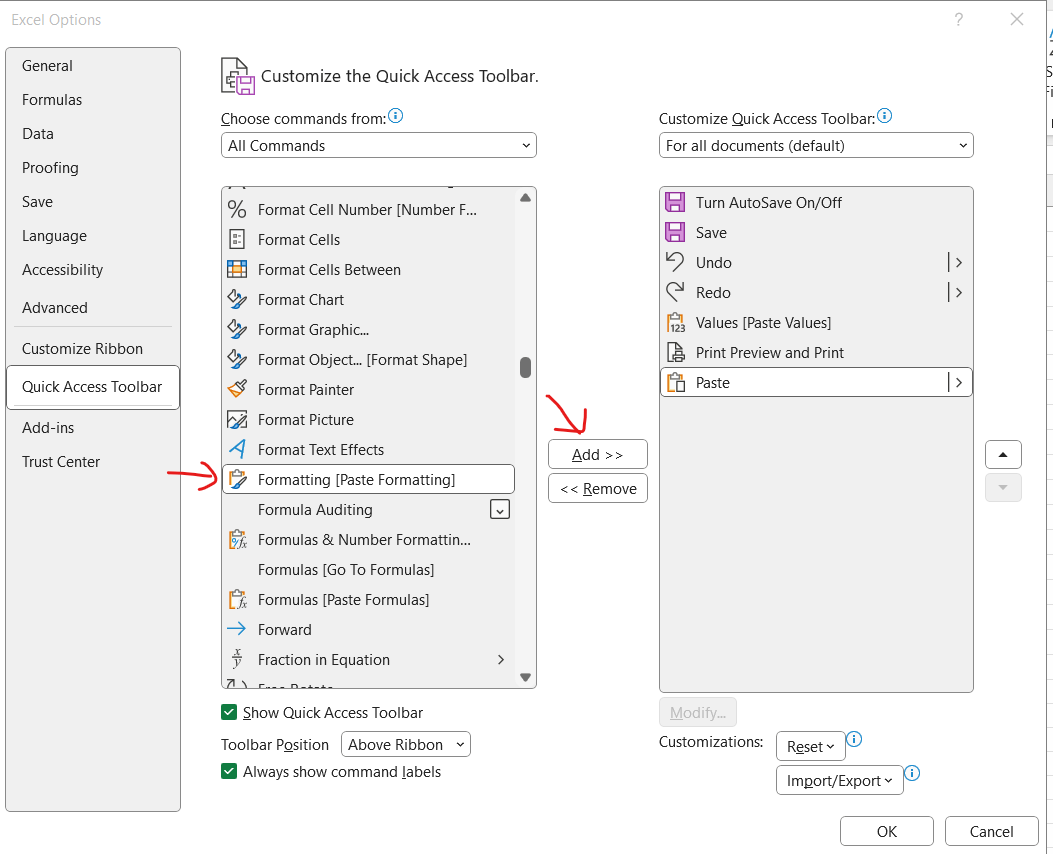Screen dimensions: 1053x854
Task: Close the Excel Options dialog
Action: pyautogui.click(x=1017, y=19)
